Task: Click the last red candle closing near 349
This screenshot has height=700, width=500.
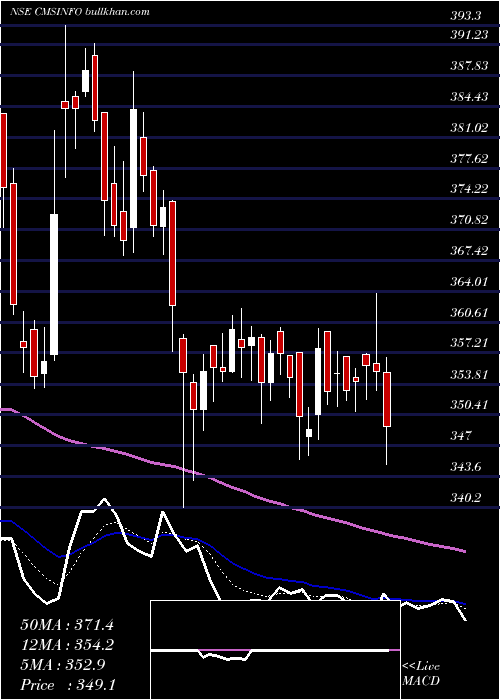Action: coord(387,399)
